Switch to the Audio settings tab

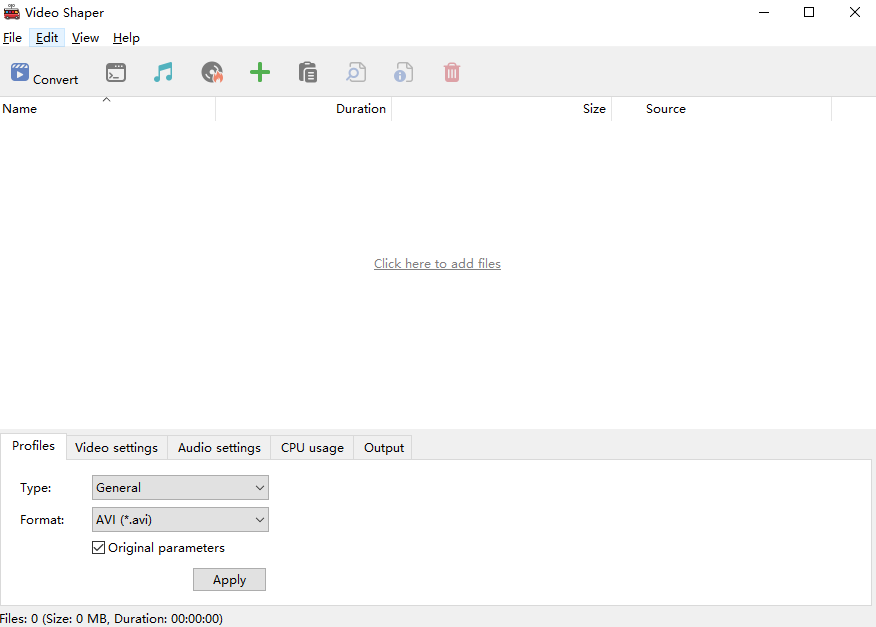coord(219,448)
